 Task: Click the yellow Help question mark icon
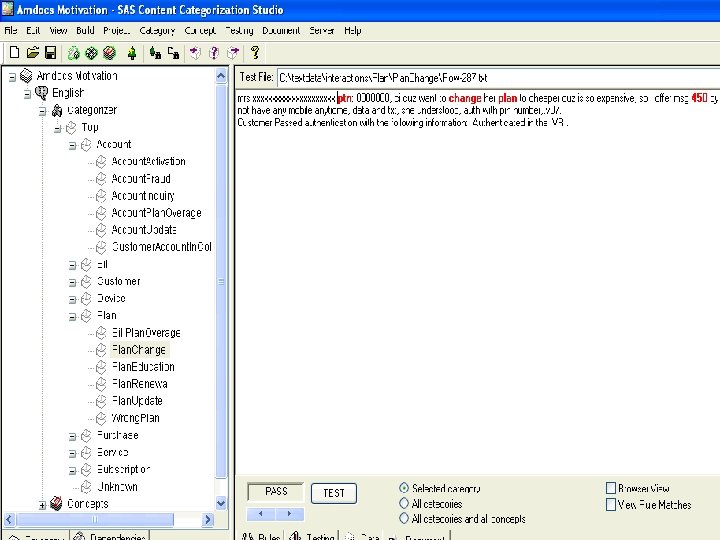(255, 53)
